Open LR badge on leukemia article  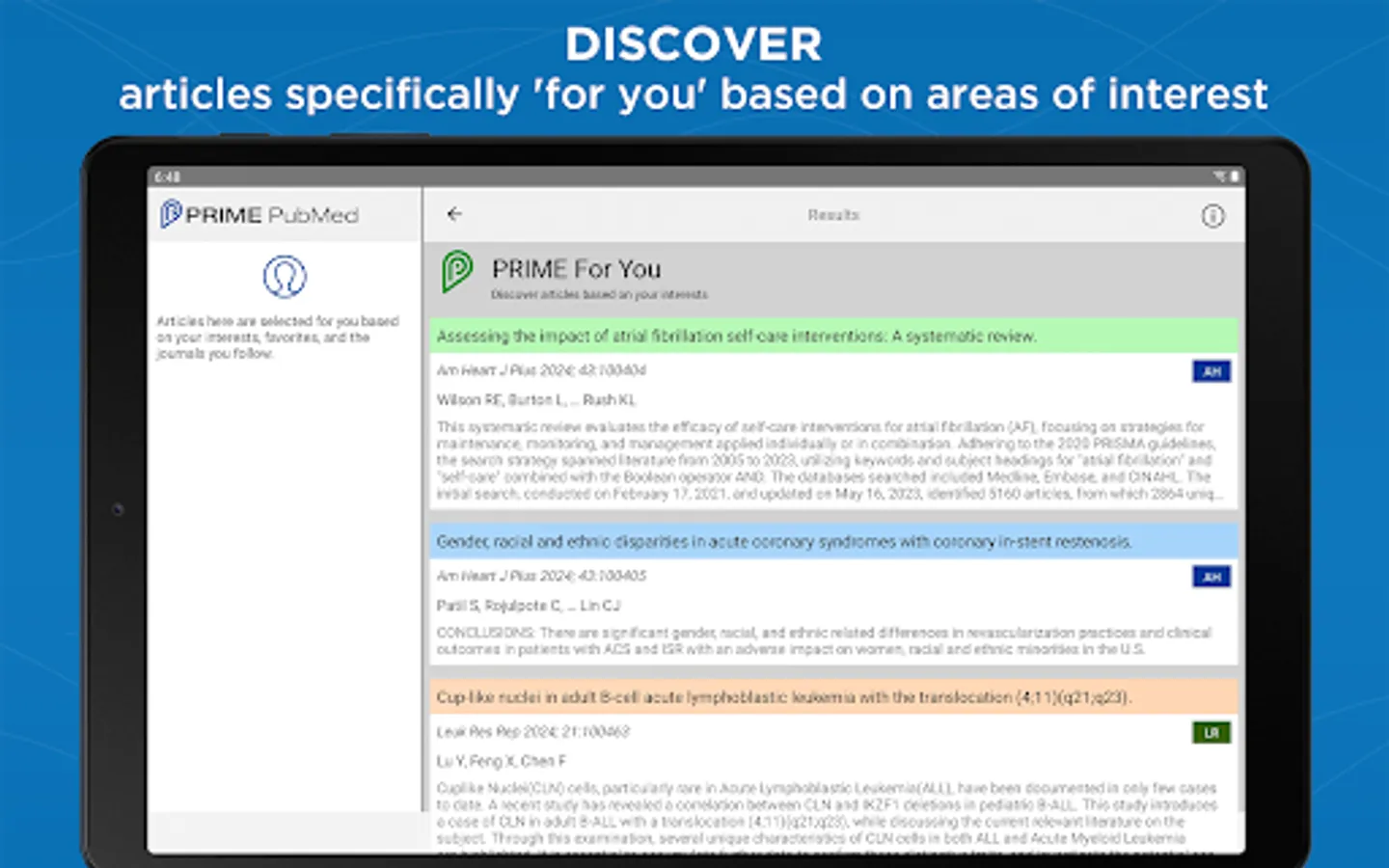(1212, 733)
